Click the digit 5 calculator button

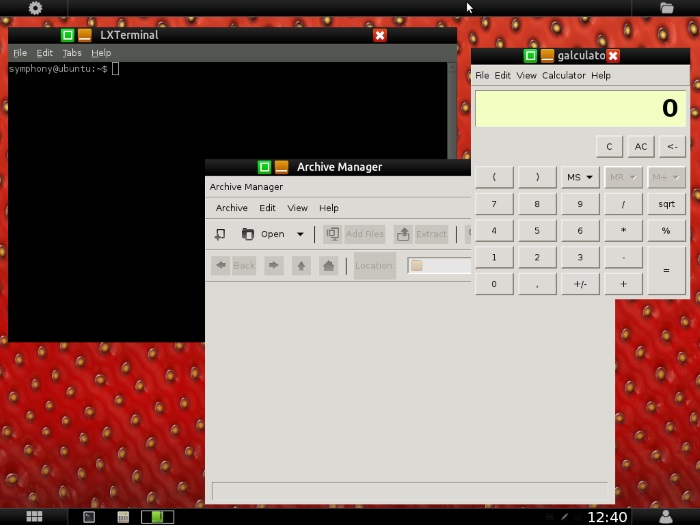click(x=537, y=231)
